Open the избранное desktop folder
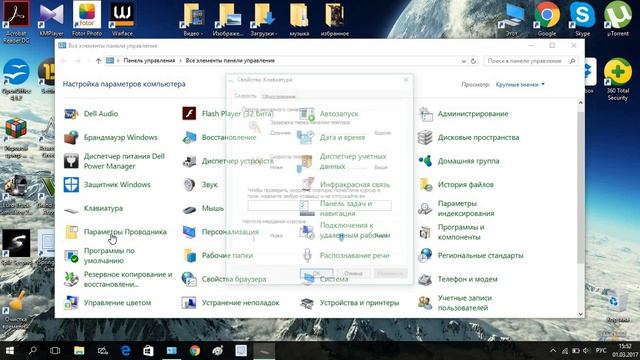The image size is (640, 360). click(x=335, y=19)
